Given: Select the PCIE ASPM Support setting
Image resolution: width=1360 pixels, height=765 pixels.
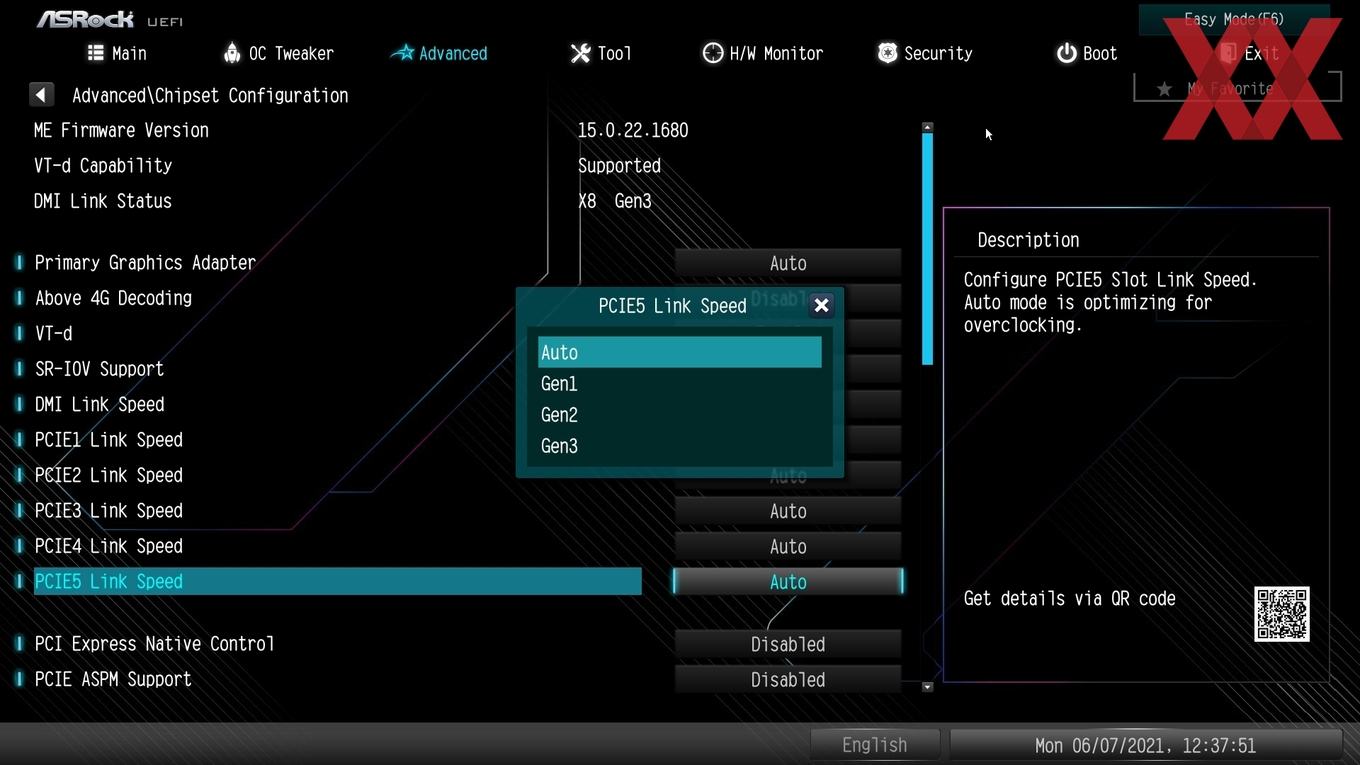Looking at the screenshot, I should coord(113,679).
